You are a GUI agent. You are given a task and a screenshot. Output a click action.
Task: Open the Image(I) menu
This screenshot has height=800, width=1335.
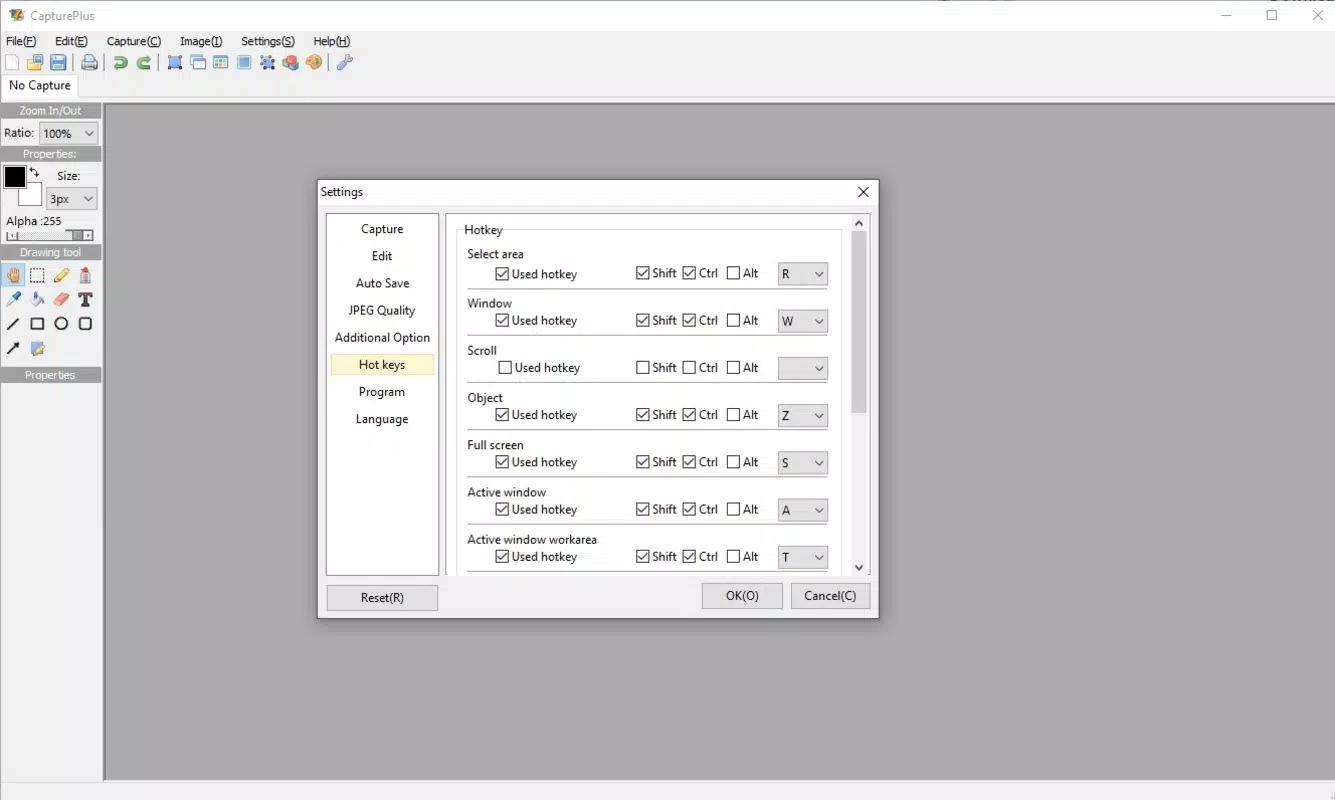coord(201,41)
